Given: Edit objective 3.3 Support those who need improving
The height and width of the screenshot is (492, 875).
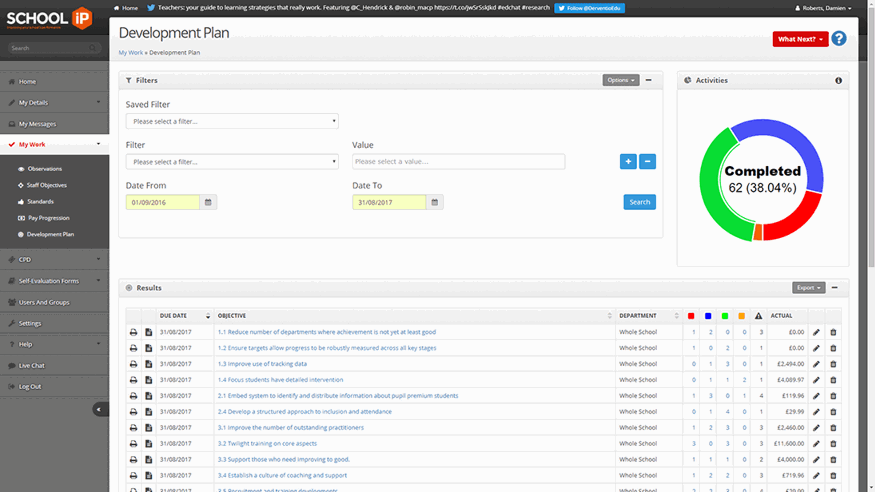Looking at the screenshot, I should [816, 460].
